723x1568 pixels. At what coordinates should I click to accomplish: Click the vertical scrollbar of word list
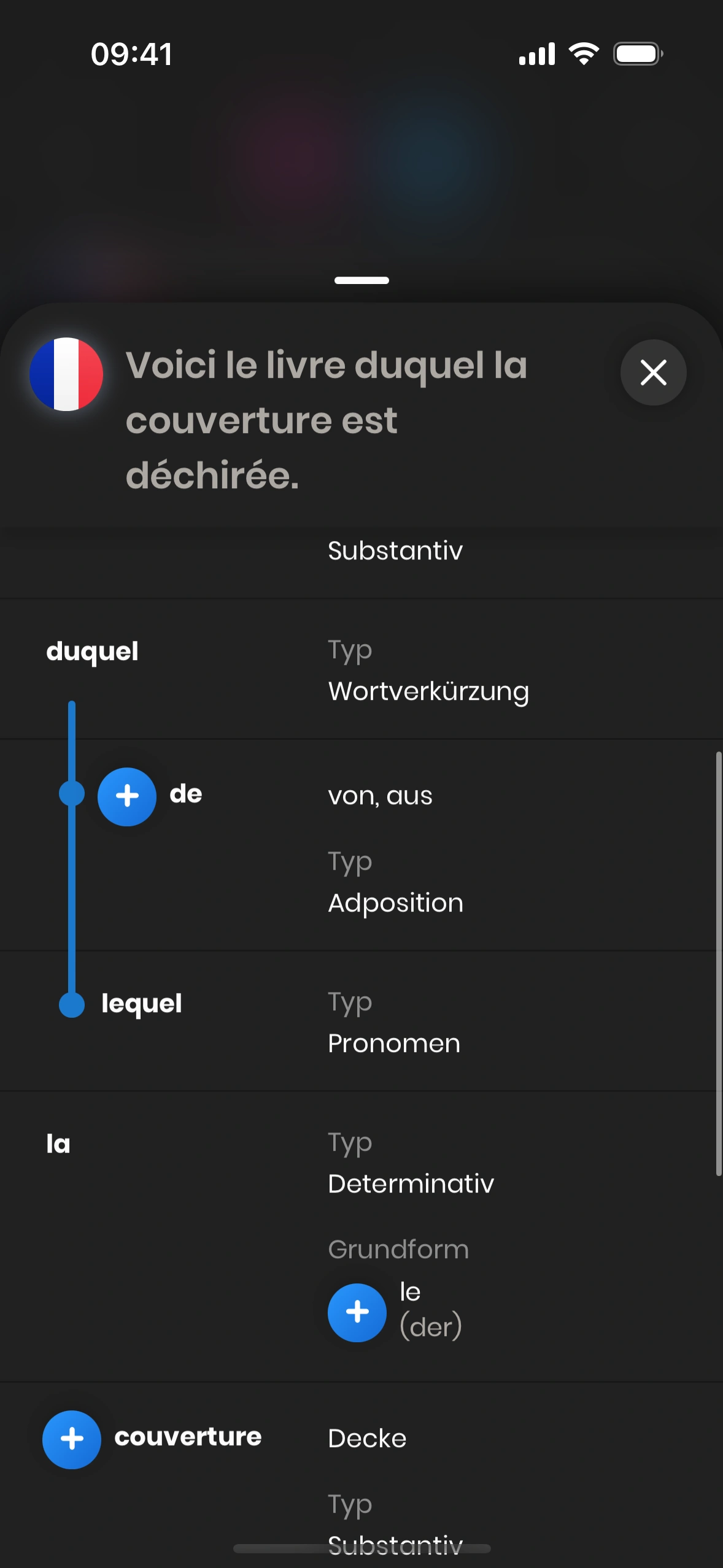718,963
